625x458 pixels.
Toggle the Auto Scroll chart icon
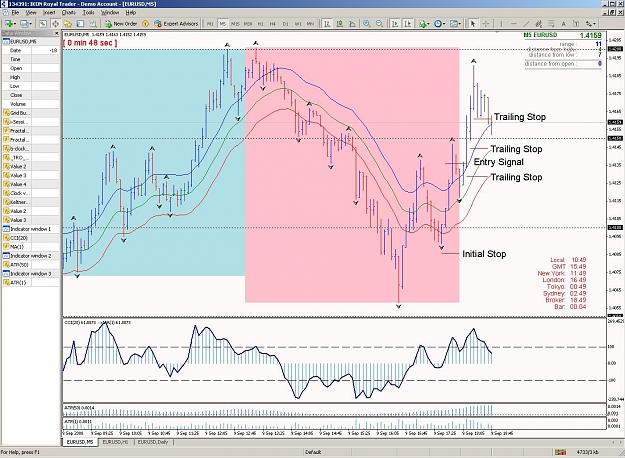coord(395,24)
